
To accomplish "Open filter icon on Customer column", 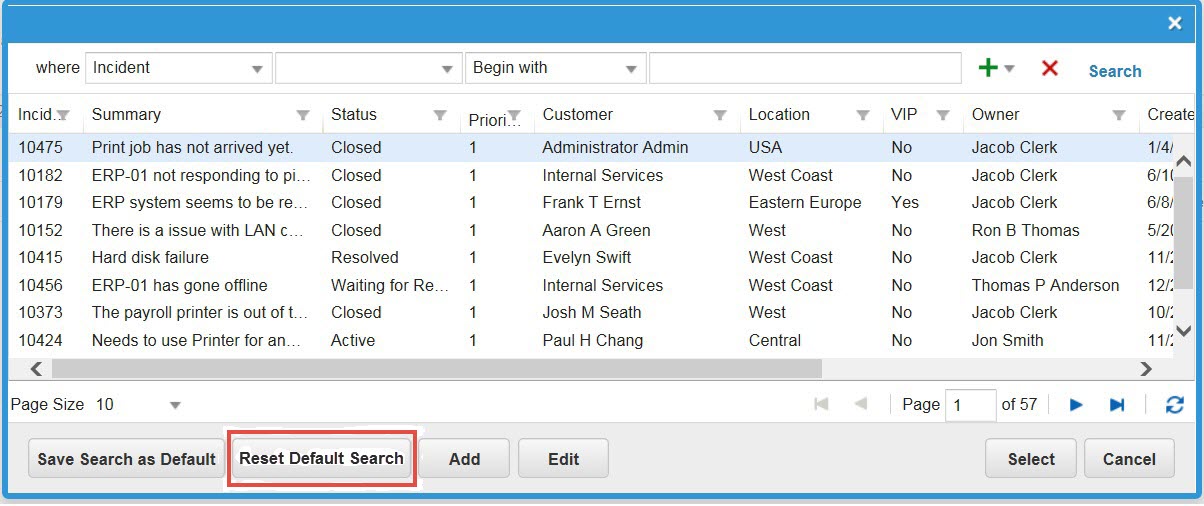I will (719, 115).
